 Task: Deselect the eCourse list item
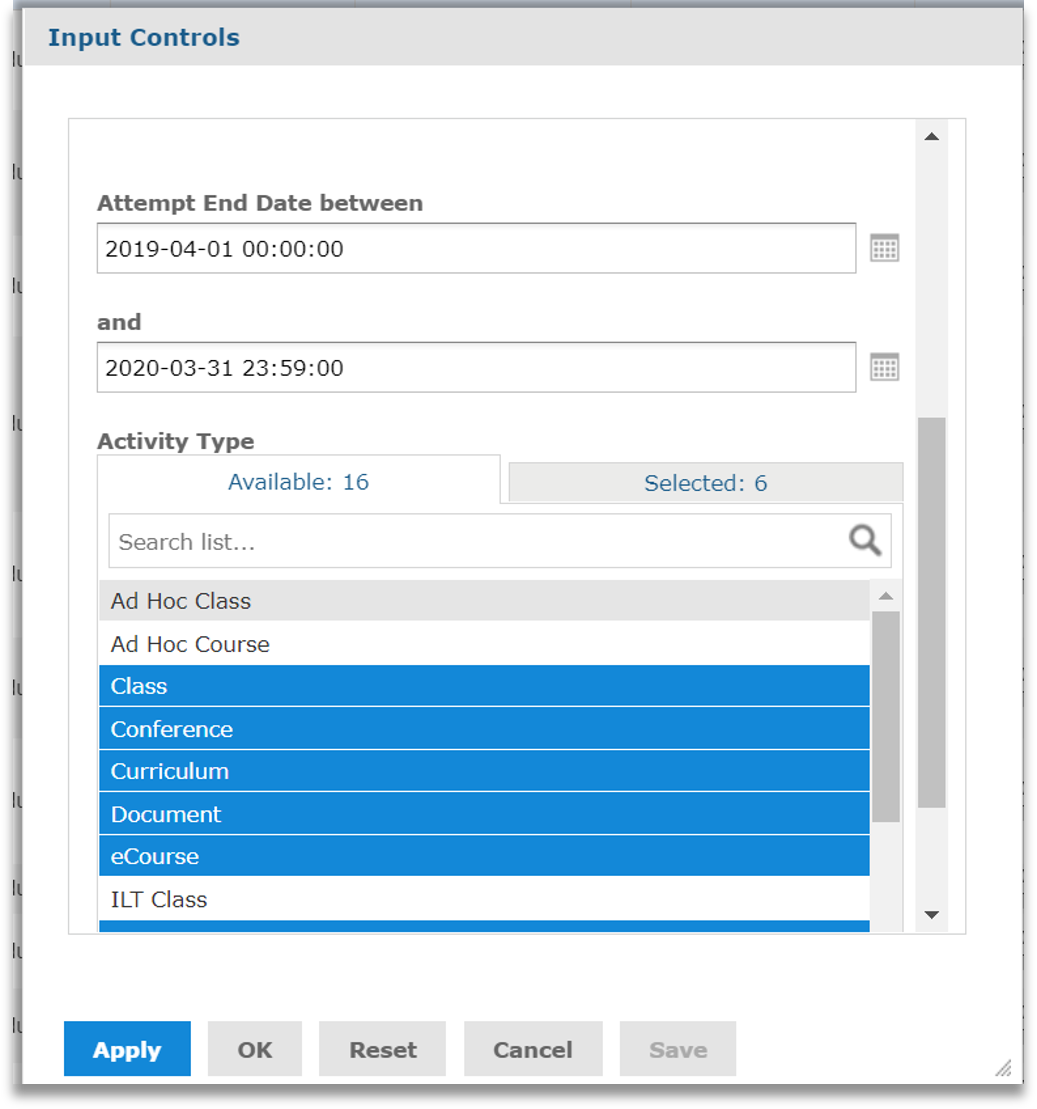click(x=484, y=856)
